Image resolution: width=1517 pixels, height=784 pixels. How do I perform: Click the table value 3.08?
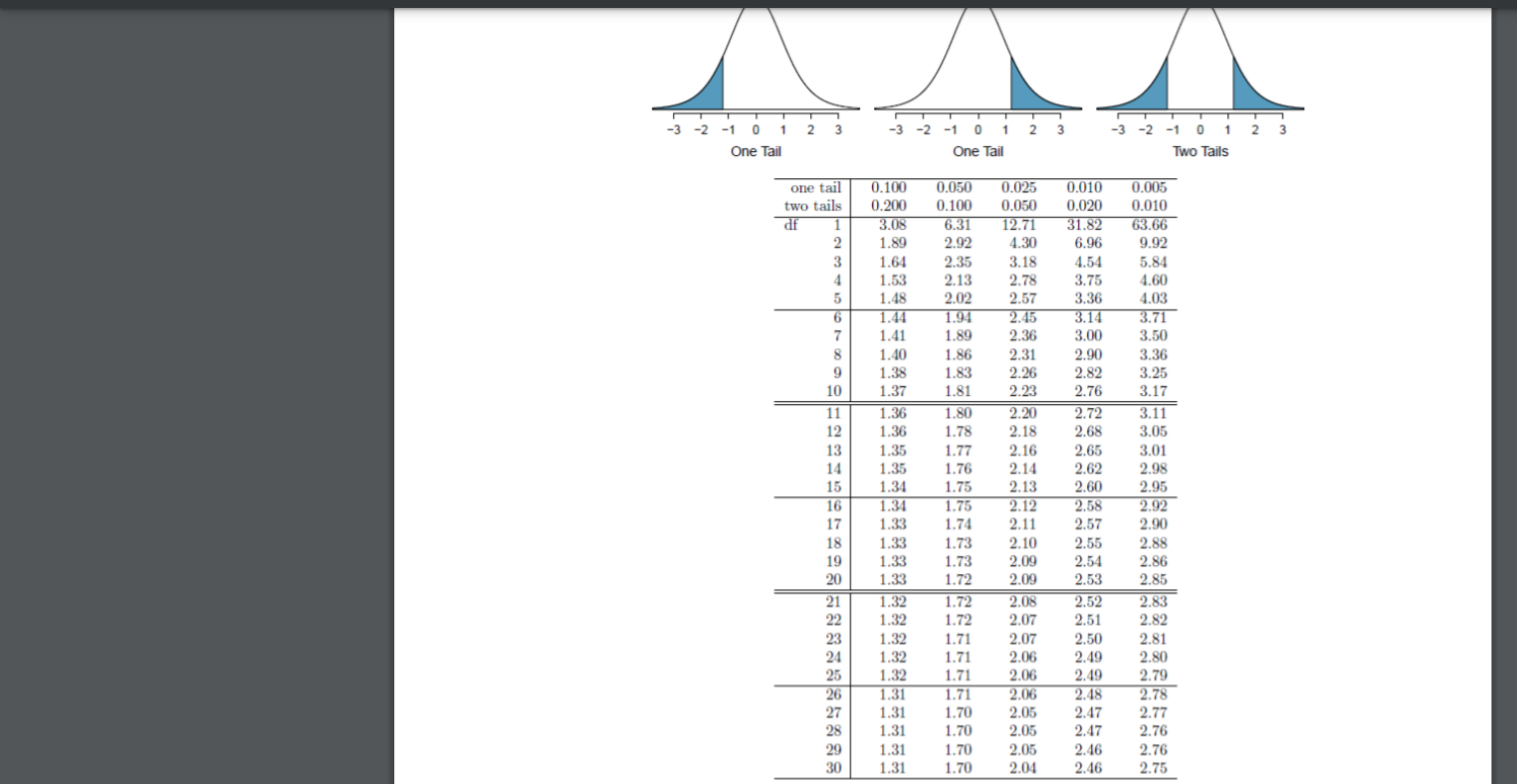tap(893, 225)
